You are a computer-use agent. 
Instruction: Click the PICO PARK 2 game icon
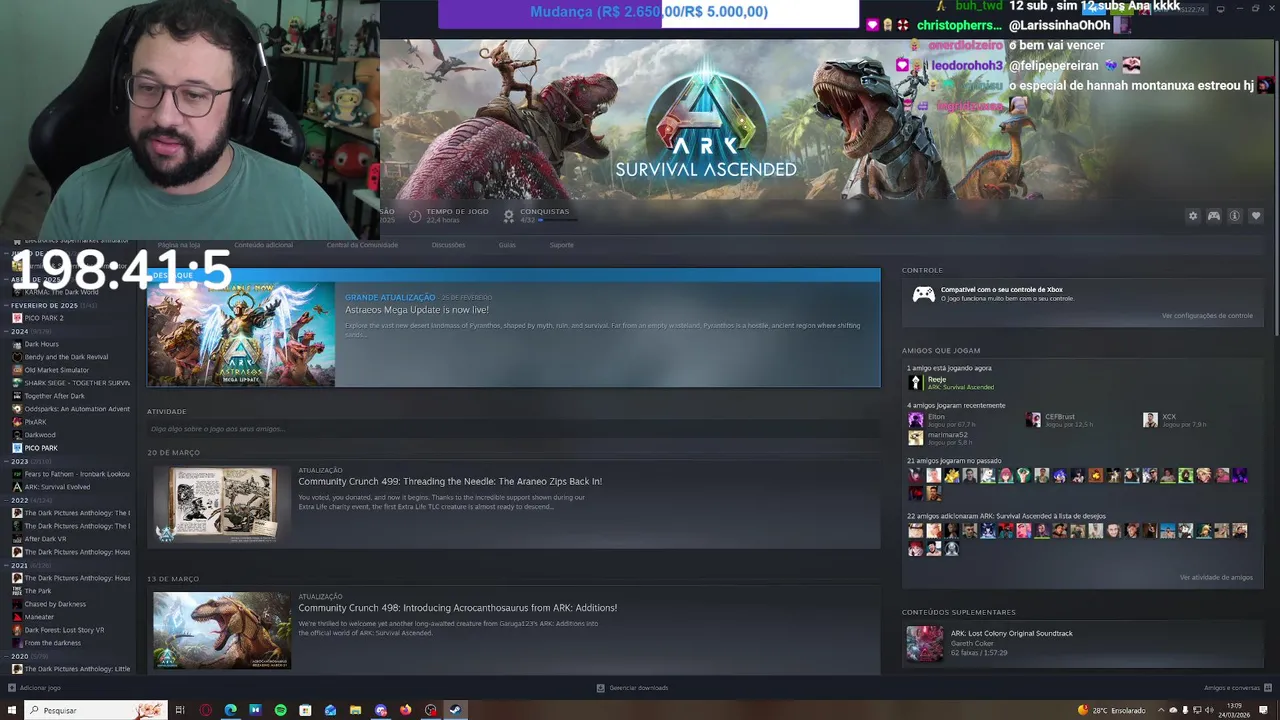point(17,318)
